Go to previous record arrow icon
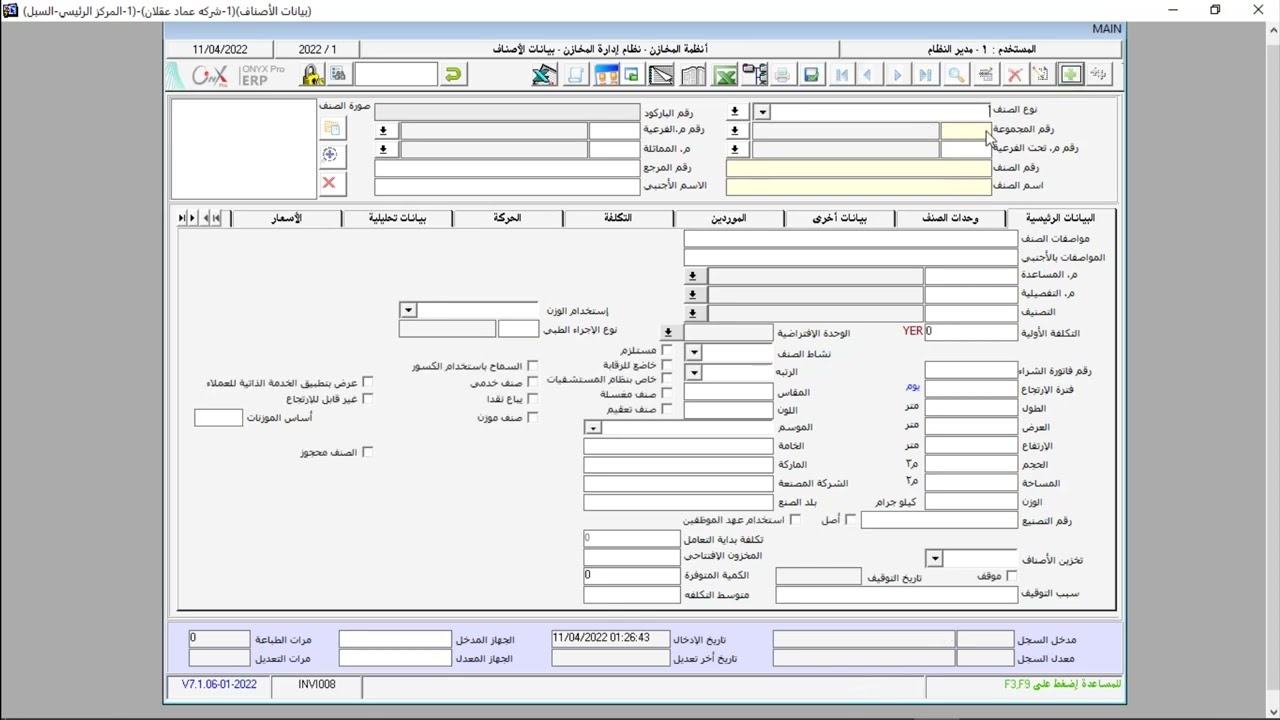This screenshot has width=1280, height=720. tap(868, 75)
